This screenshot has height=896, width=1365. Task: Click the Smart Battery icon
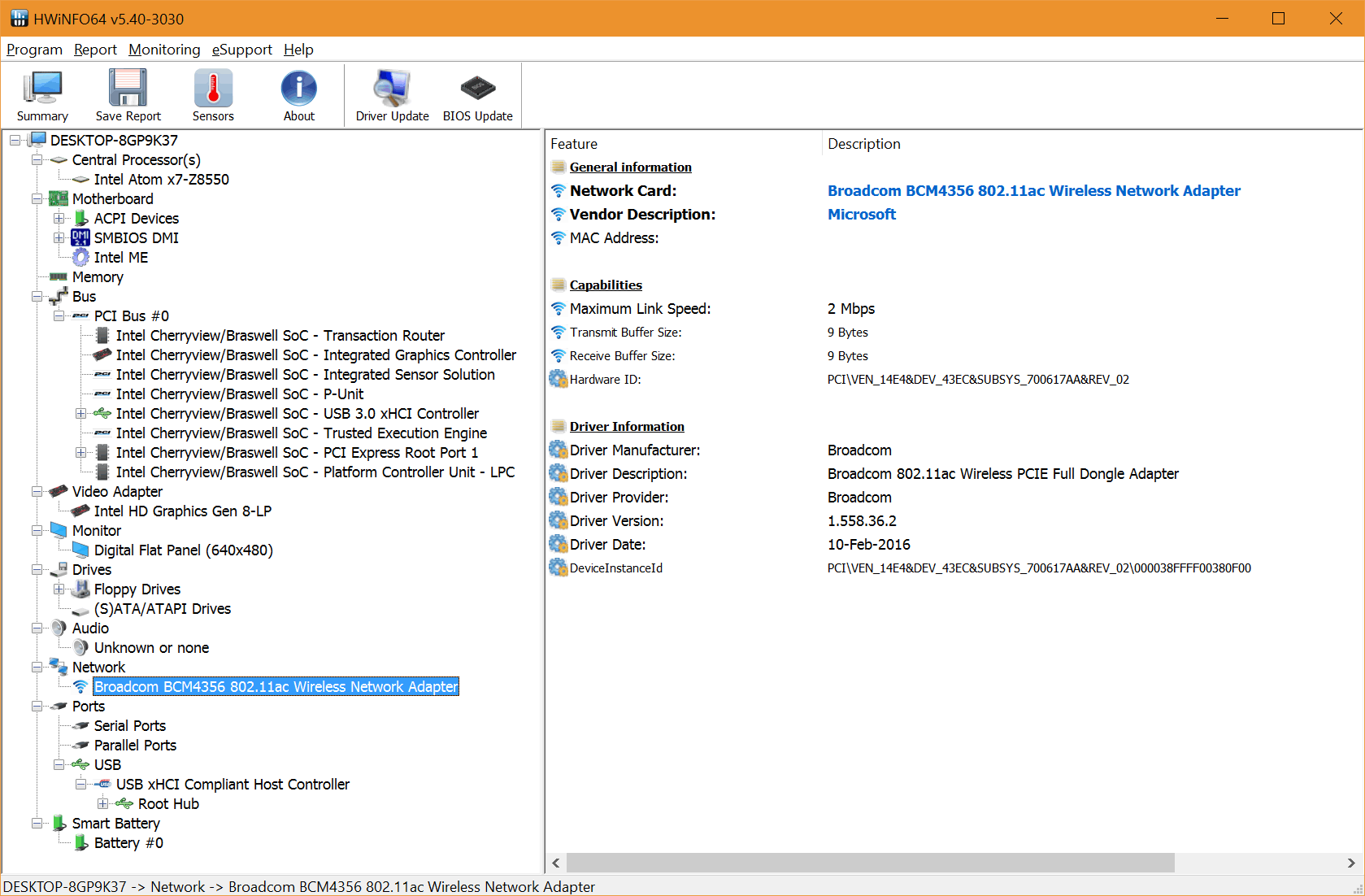(x=59, y=823)
